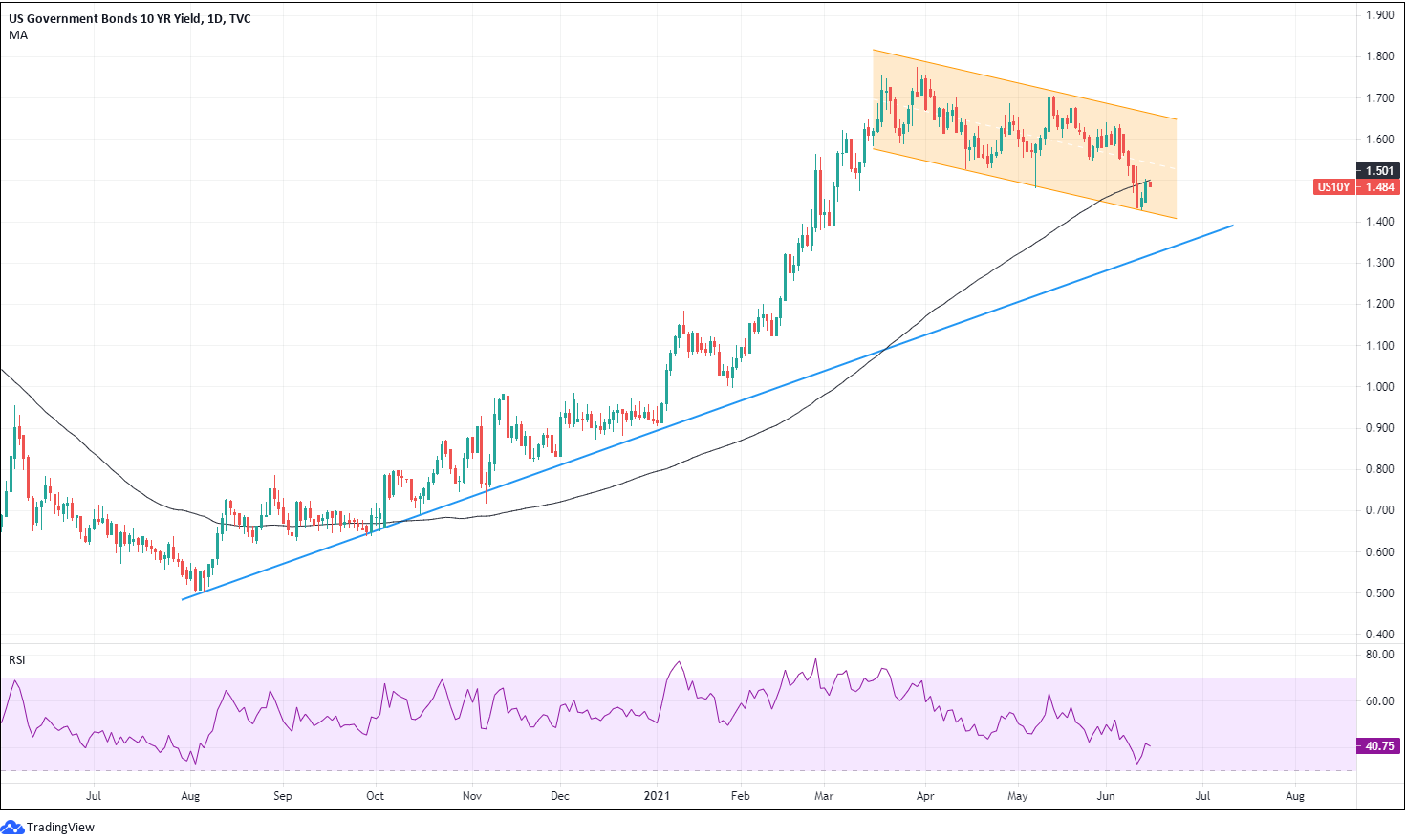Click the MA indicator label
This screenshot has width=1406, height=840.
coord(18,35)
